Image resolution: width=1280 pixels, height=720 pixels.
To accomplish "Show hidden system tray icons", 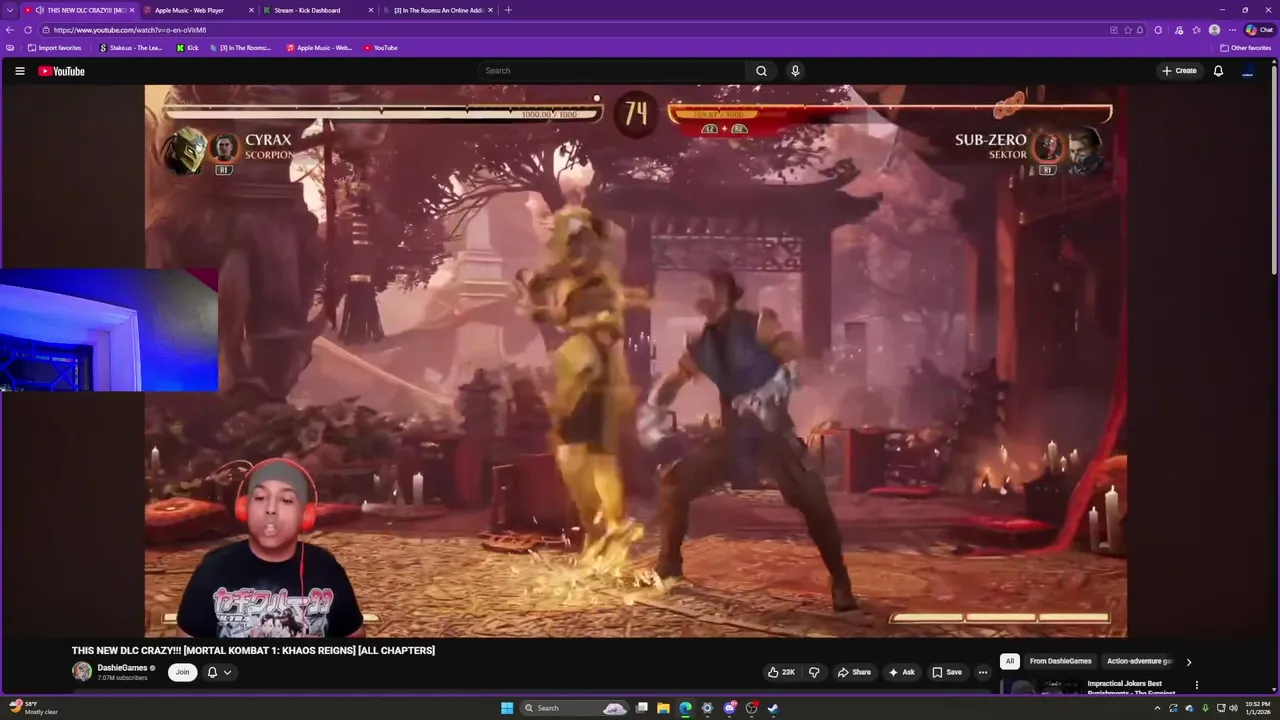I will 1157,708.
